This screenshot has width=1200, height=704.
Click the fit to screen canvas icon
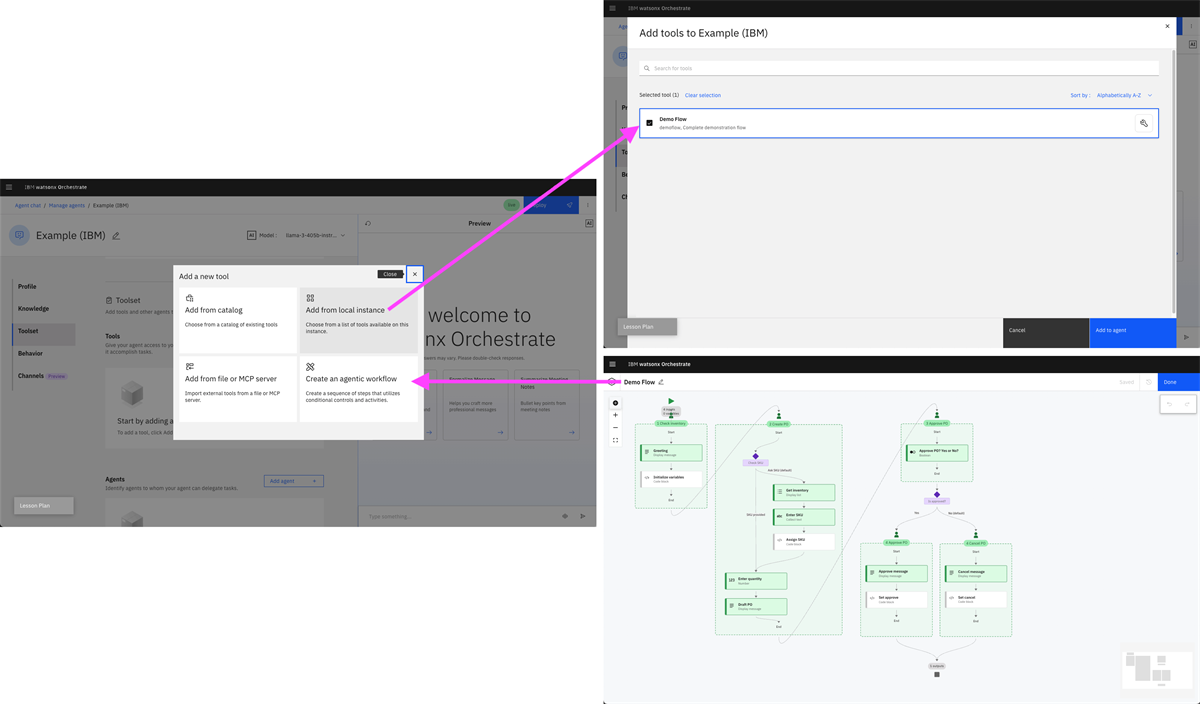616,440
